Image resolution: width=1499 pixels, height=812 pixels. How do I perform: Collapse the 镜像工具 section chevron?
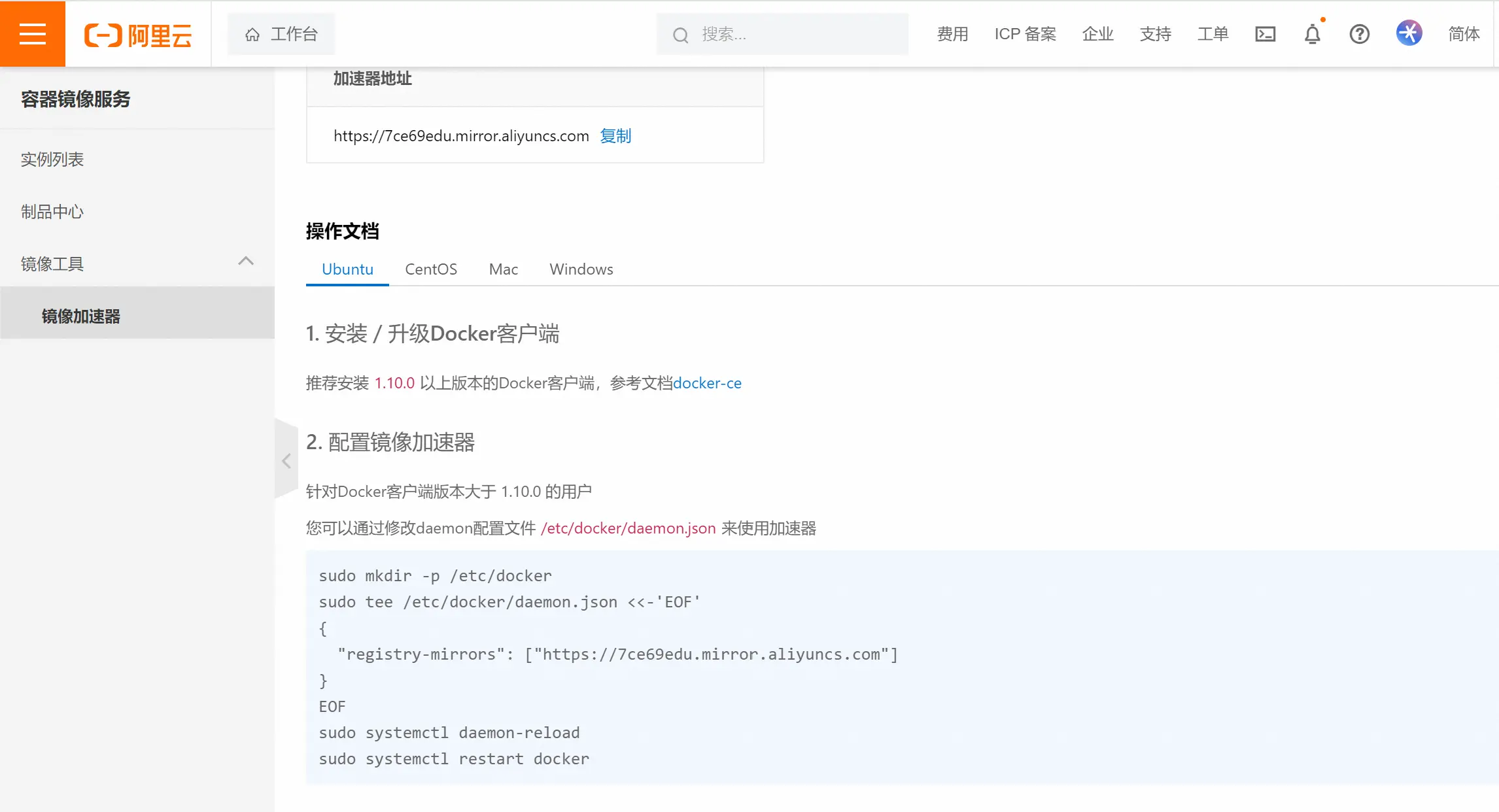coord(246,262)
